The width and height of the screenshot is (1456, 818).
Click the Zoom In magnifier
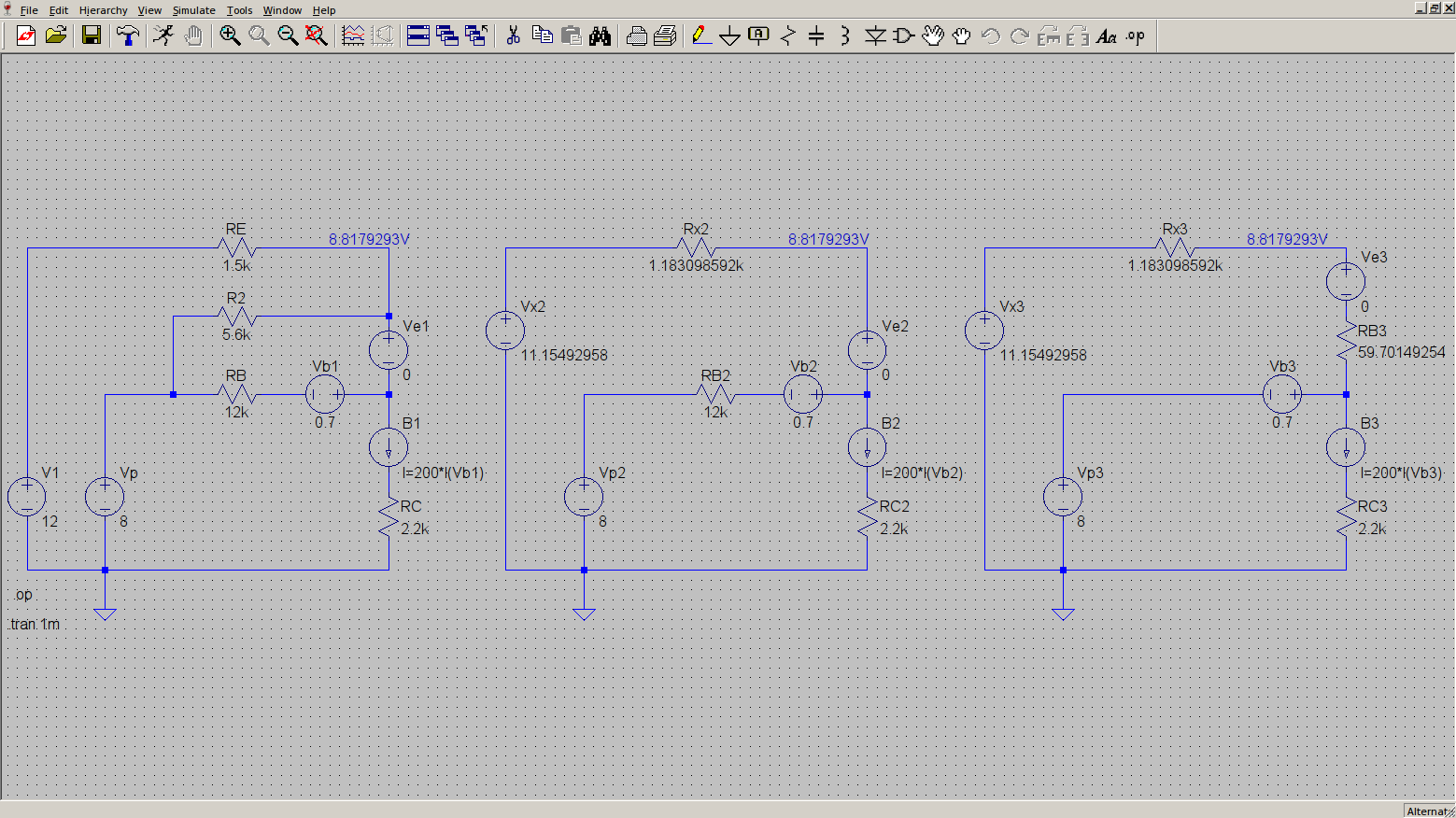click(230, 35)
